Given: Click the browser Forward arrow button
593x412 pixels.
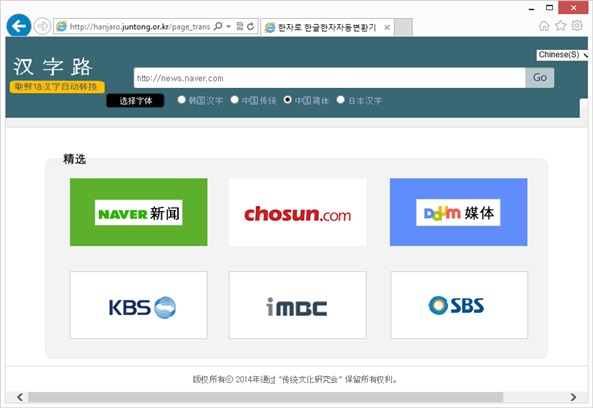Looking at the screenshot, I should [x=42, y=26].
